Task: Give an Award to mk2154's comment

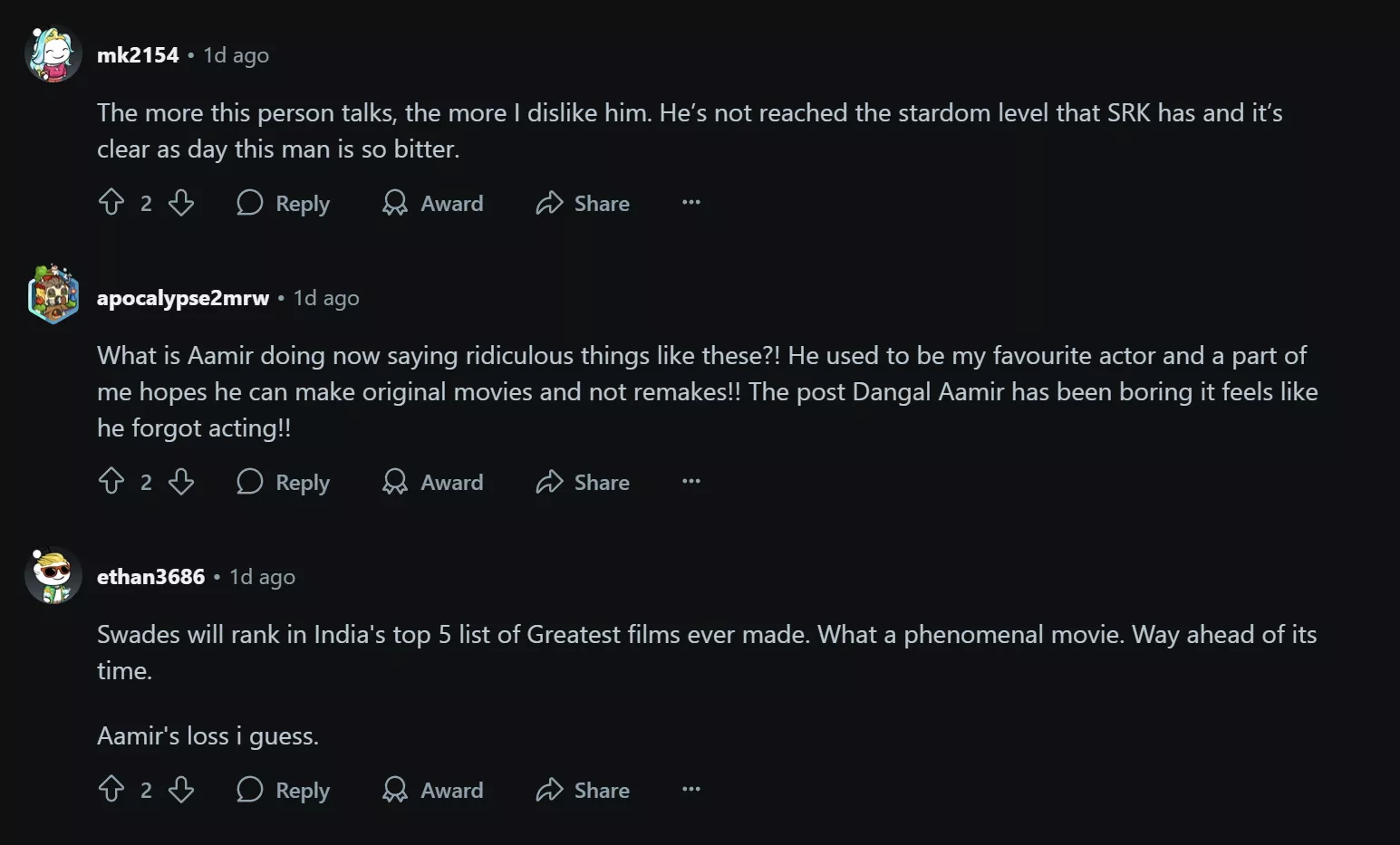Action: tap(432, 203)
